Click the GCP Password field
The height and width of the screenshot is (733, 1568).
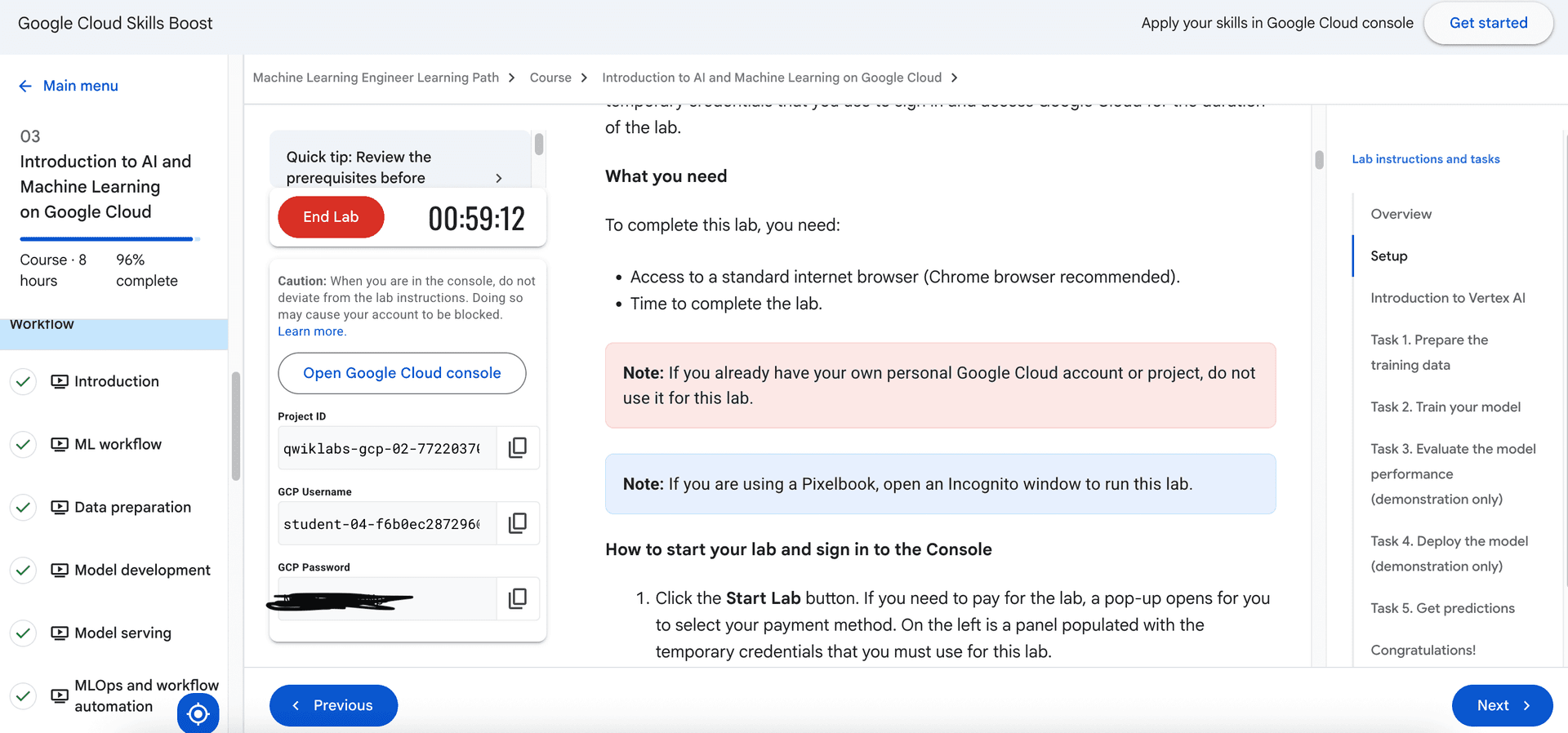387,598
